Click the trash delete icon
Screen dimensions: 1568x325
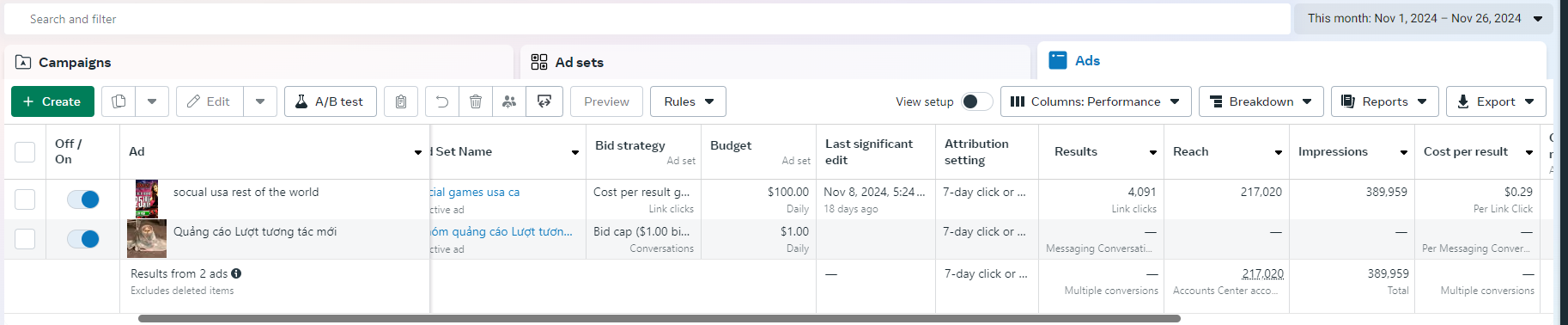click(476, 101)
